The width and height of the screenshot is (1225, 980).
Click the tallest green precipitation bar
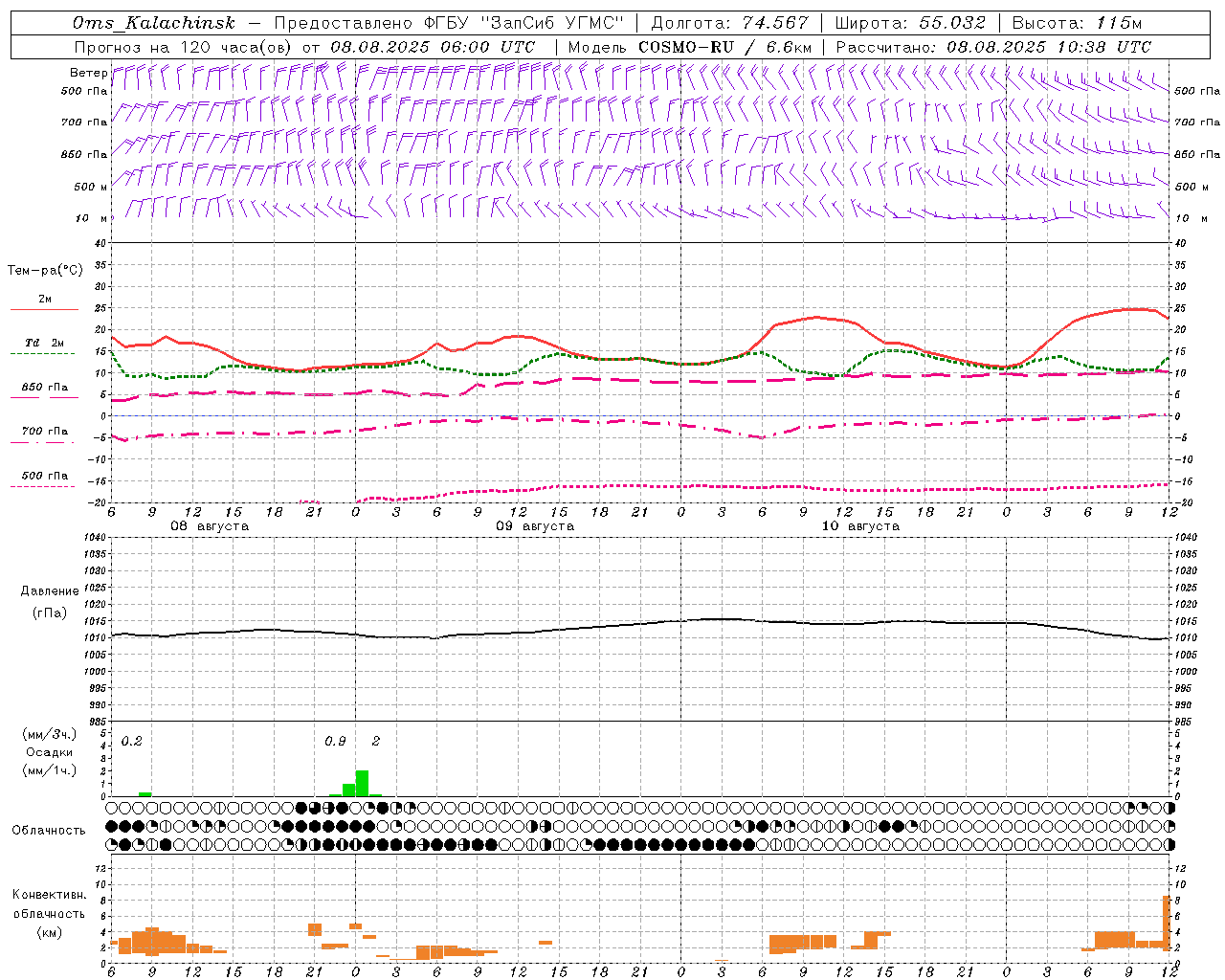pyautogui.click(x=362, y=783)
